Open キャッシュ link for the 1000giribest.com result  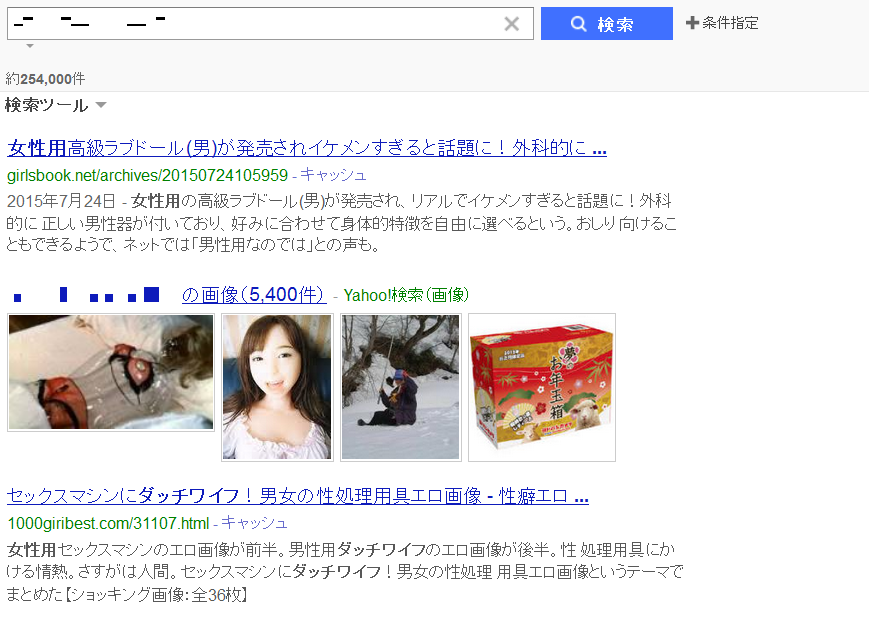coord(254,523)
